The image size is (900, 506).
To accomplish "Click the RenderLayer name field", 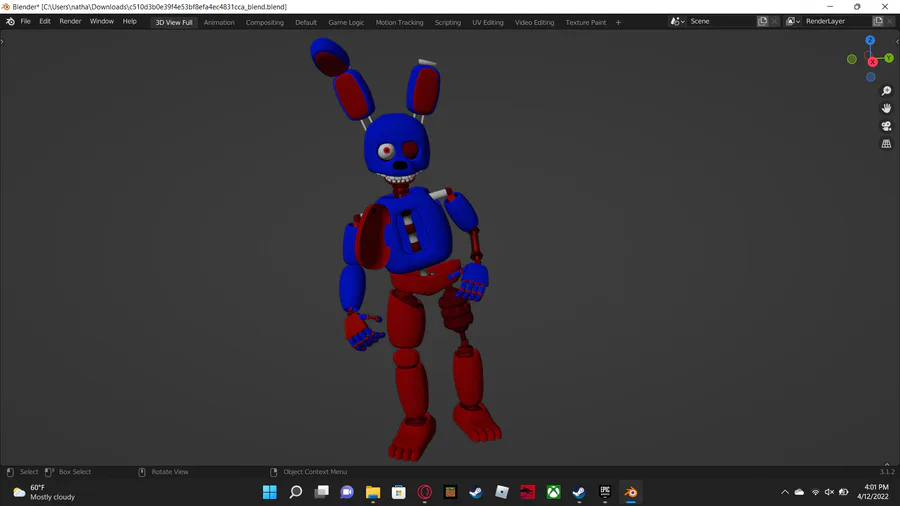I will click(x=837, y=21).
